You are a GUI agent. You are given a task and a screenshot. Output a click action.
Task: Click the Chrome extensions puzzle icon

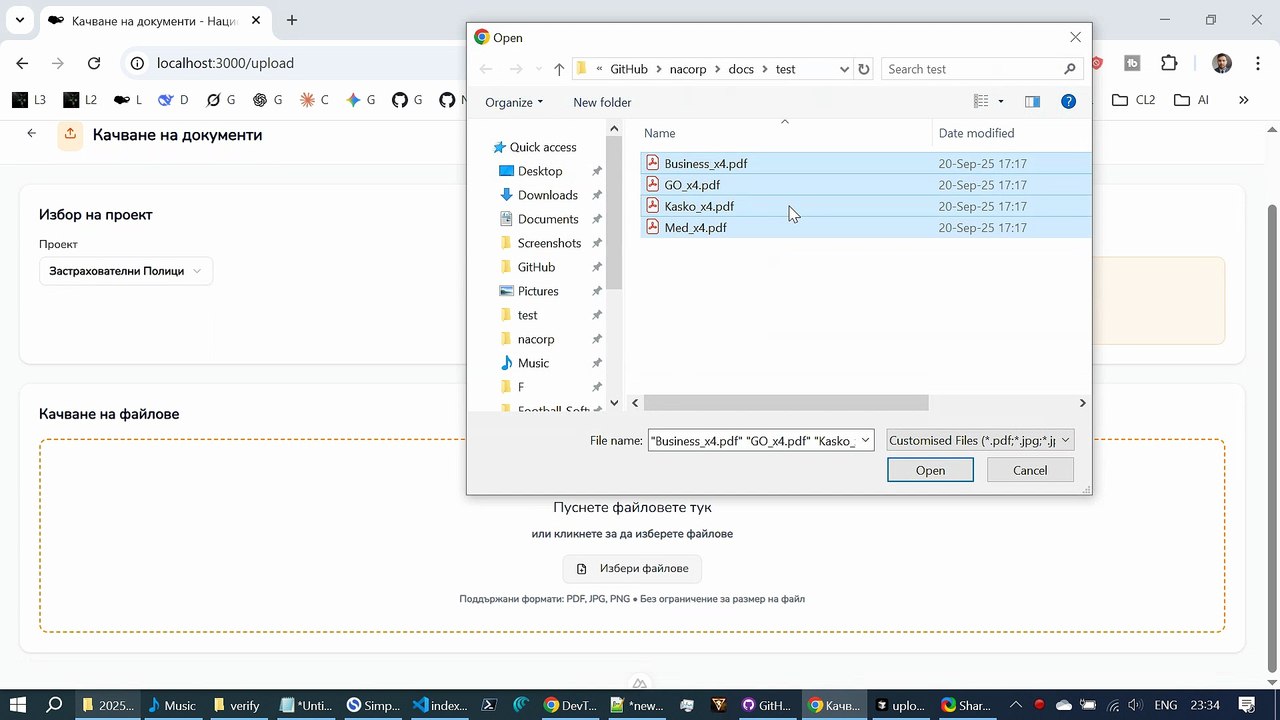point(1169,63)
